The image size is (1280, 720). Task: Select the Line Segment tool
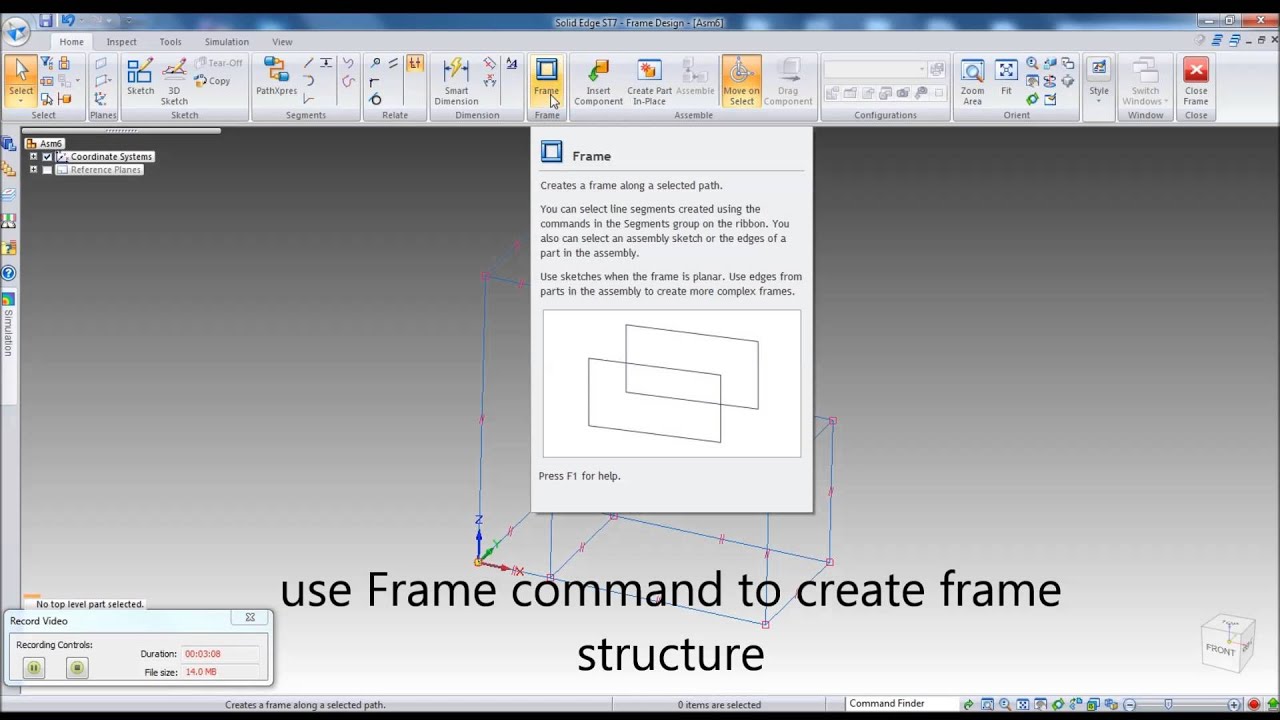pyautogui.click(x=308, y=63)
